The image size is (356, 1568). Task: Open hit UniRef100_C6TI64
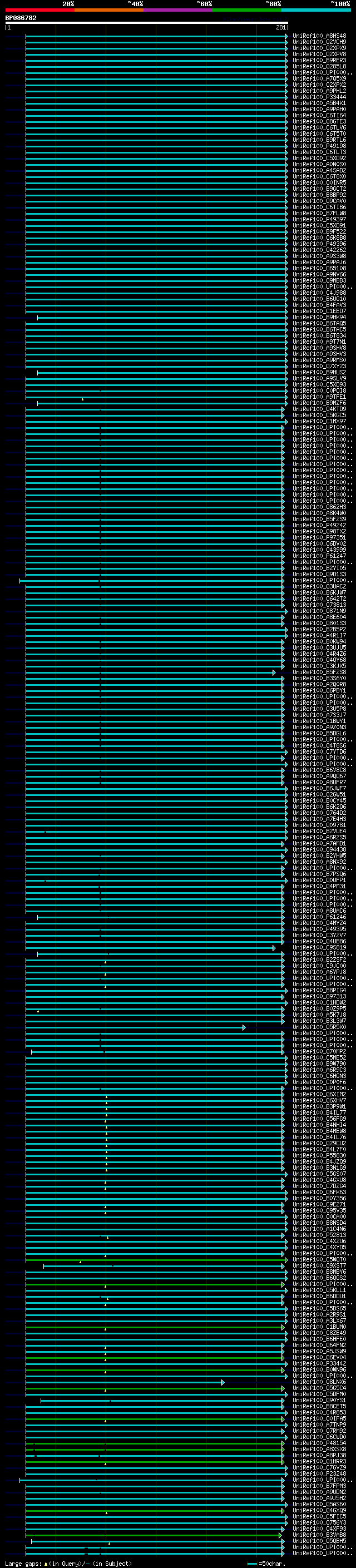point(319,115)
